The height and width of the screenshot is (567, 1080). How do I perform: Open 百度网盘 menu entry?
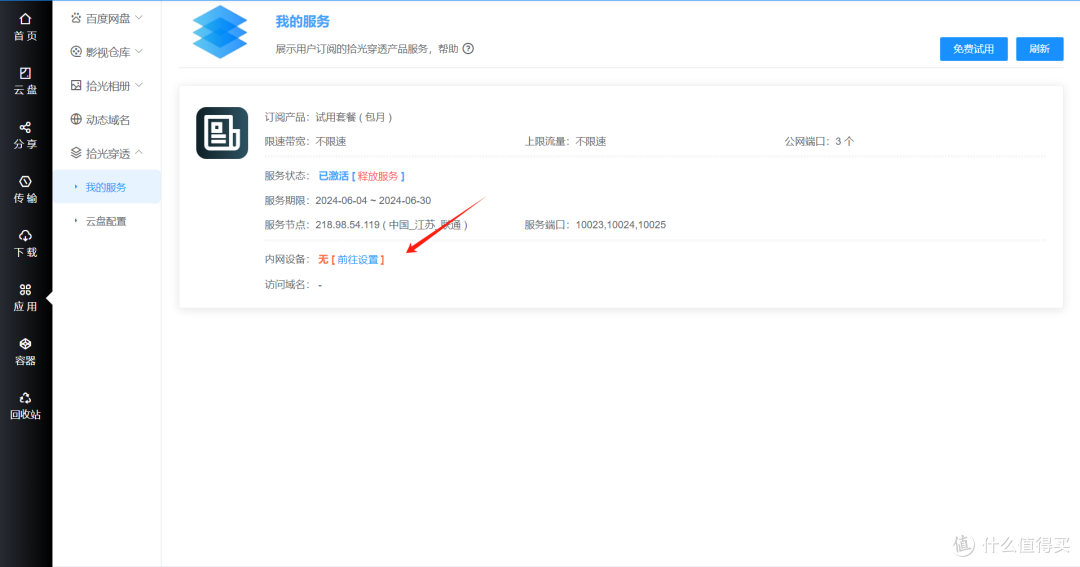(x=107, y=18)
